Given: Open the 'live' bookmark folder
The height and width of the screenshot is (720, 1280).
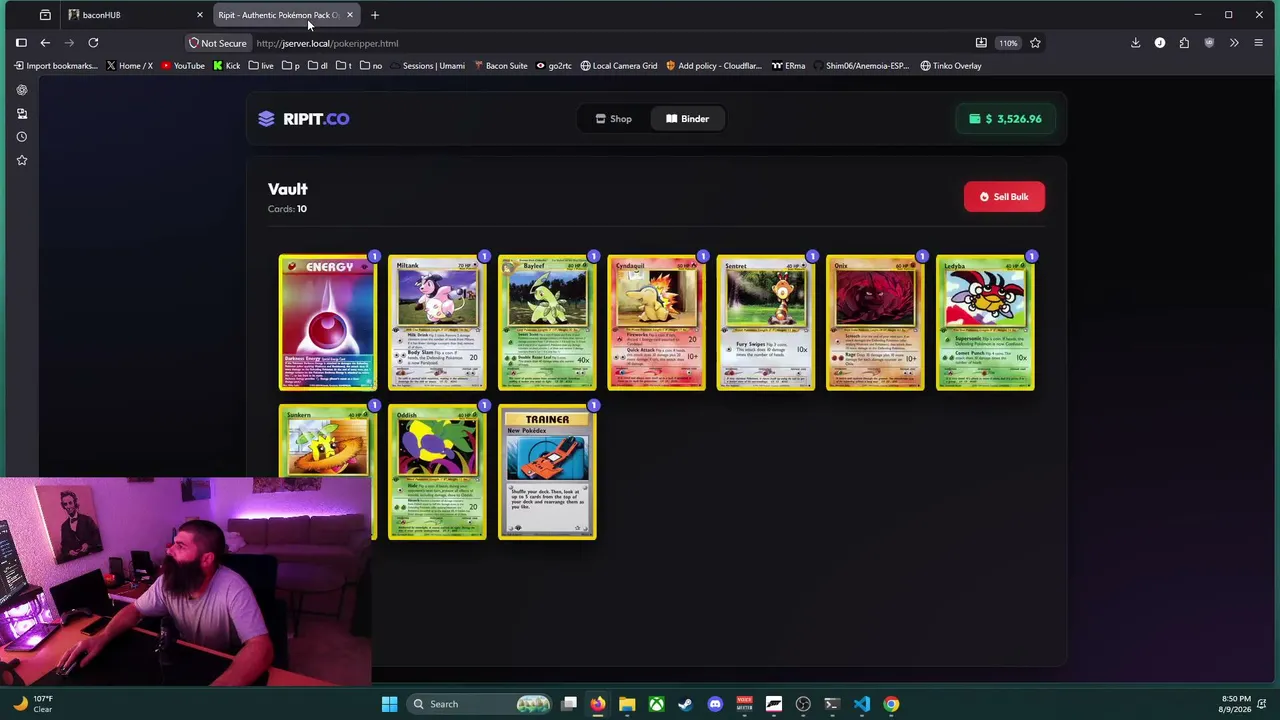Looking at the screenshot, I should (x=261, y=66).
